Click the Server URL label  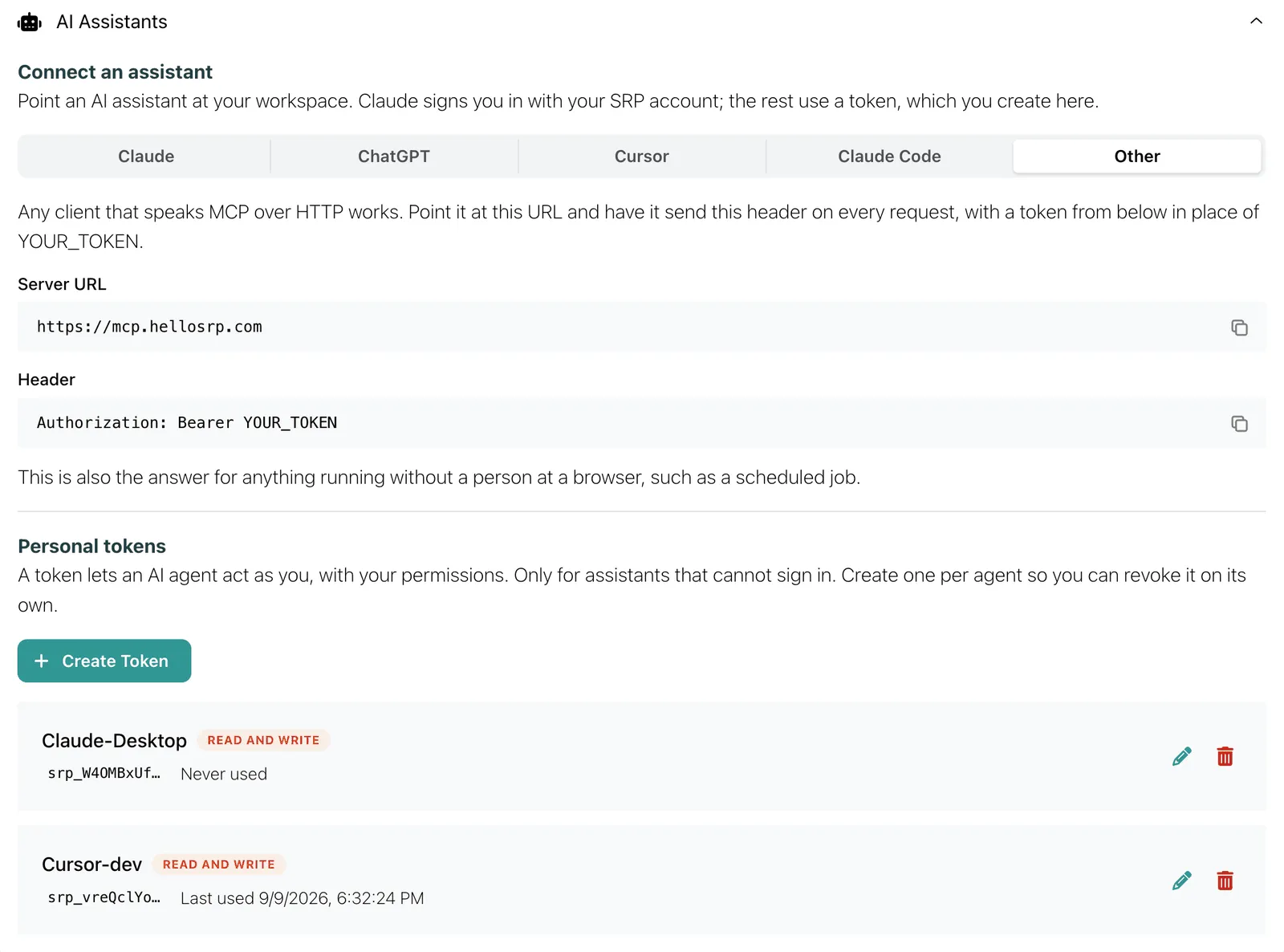tap(62, 285)
